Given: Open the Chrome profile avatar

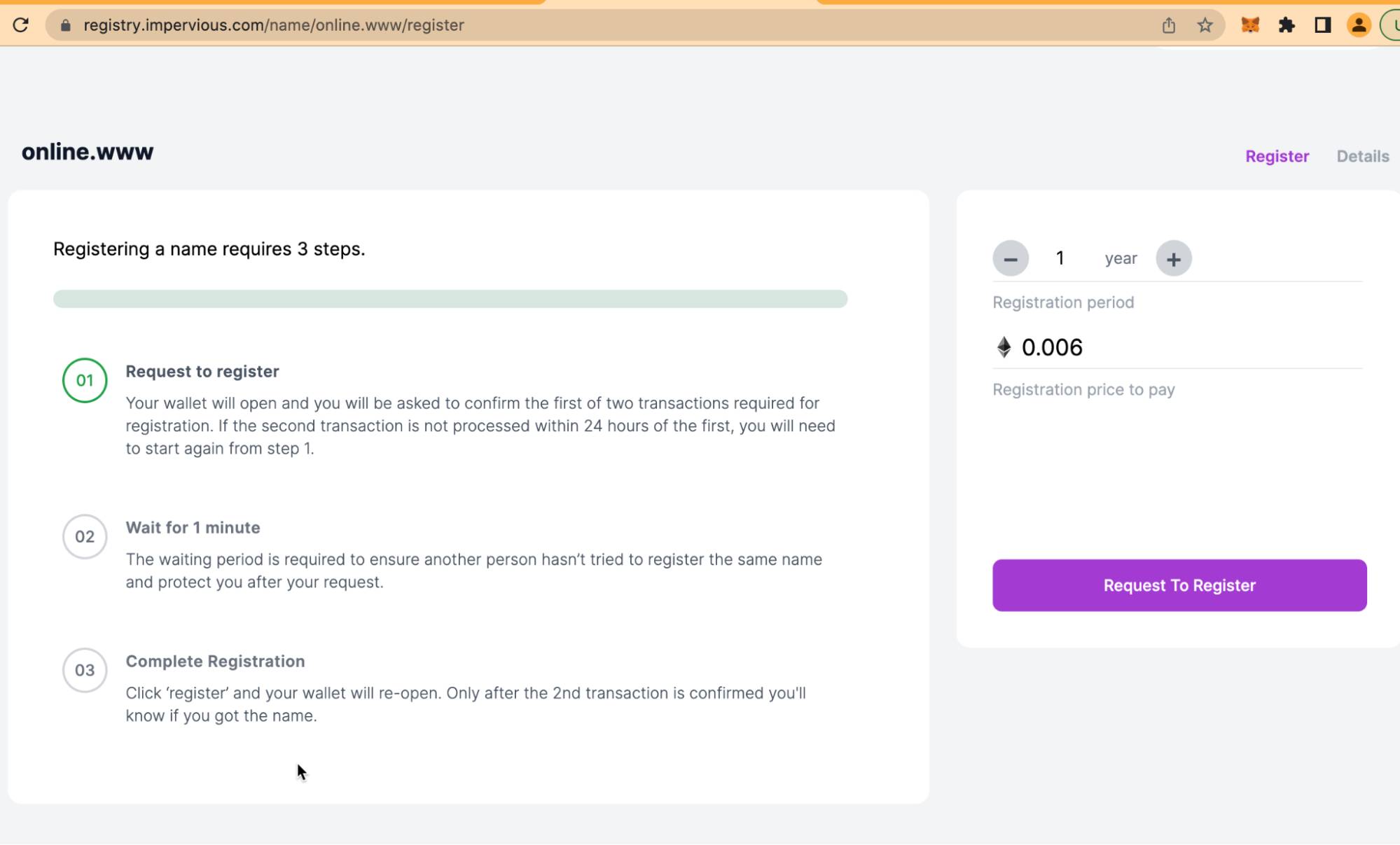Looking at the screenshot, I should pos(1359,25).
